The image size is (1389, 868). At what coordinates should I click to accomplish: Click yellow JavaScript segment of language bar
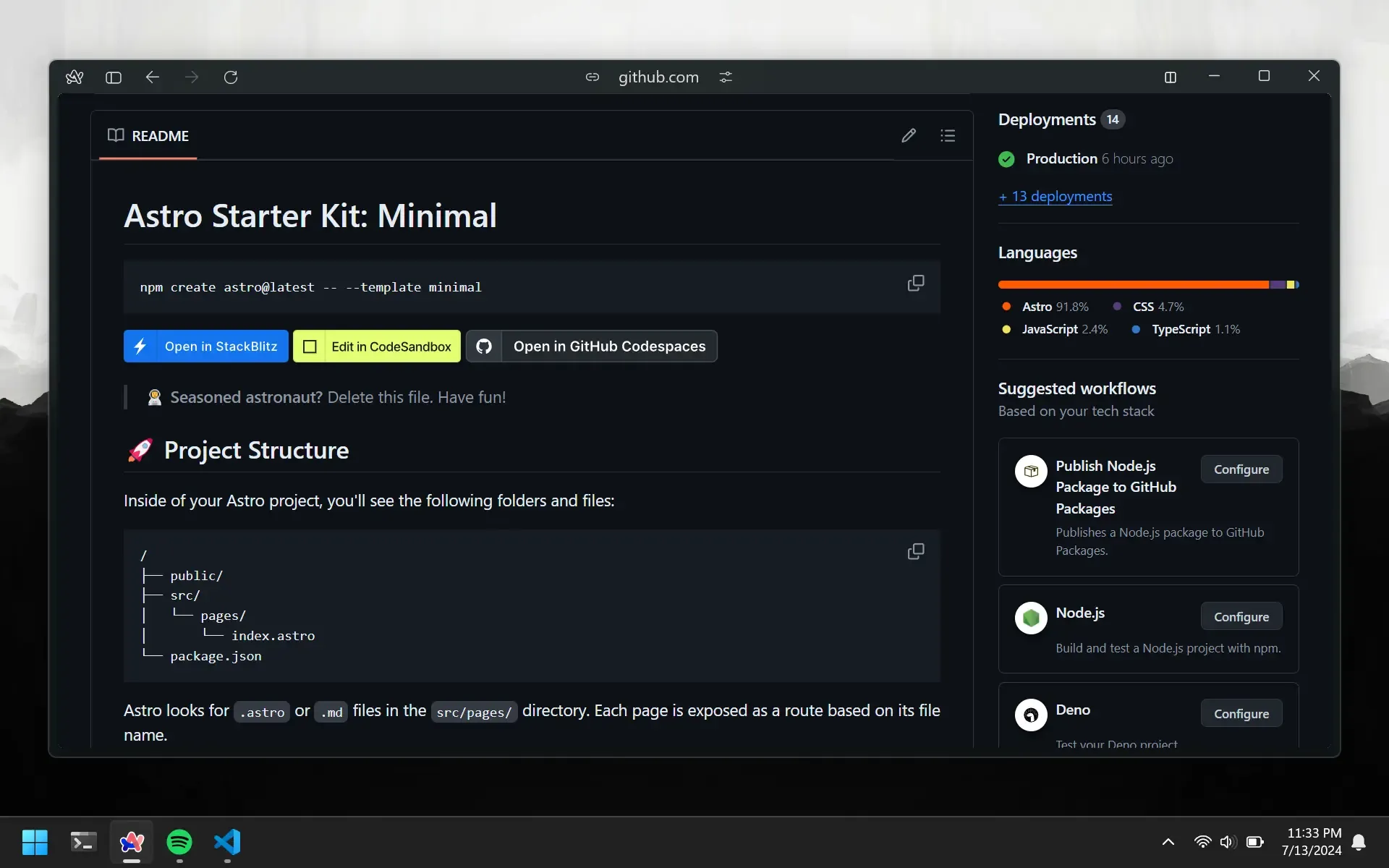click(x=1291, y=285)
